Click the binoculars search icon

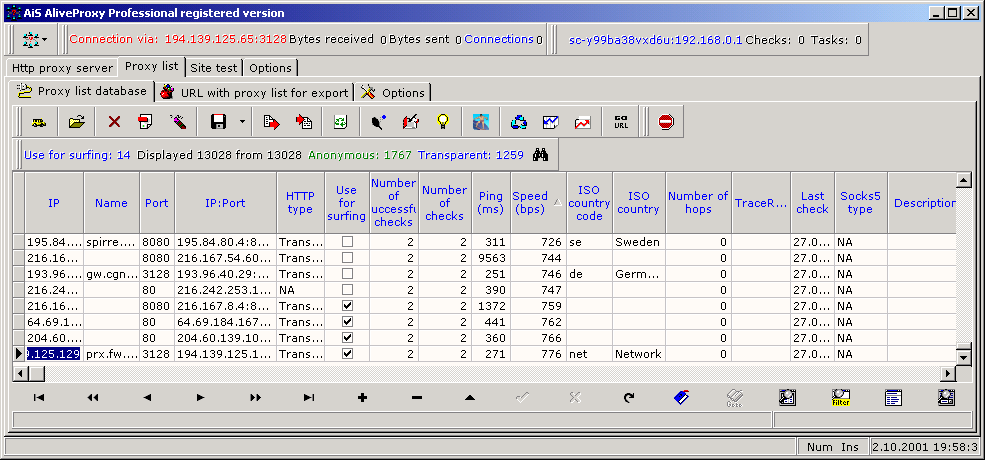click(540, 155)
